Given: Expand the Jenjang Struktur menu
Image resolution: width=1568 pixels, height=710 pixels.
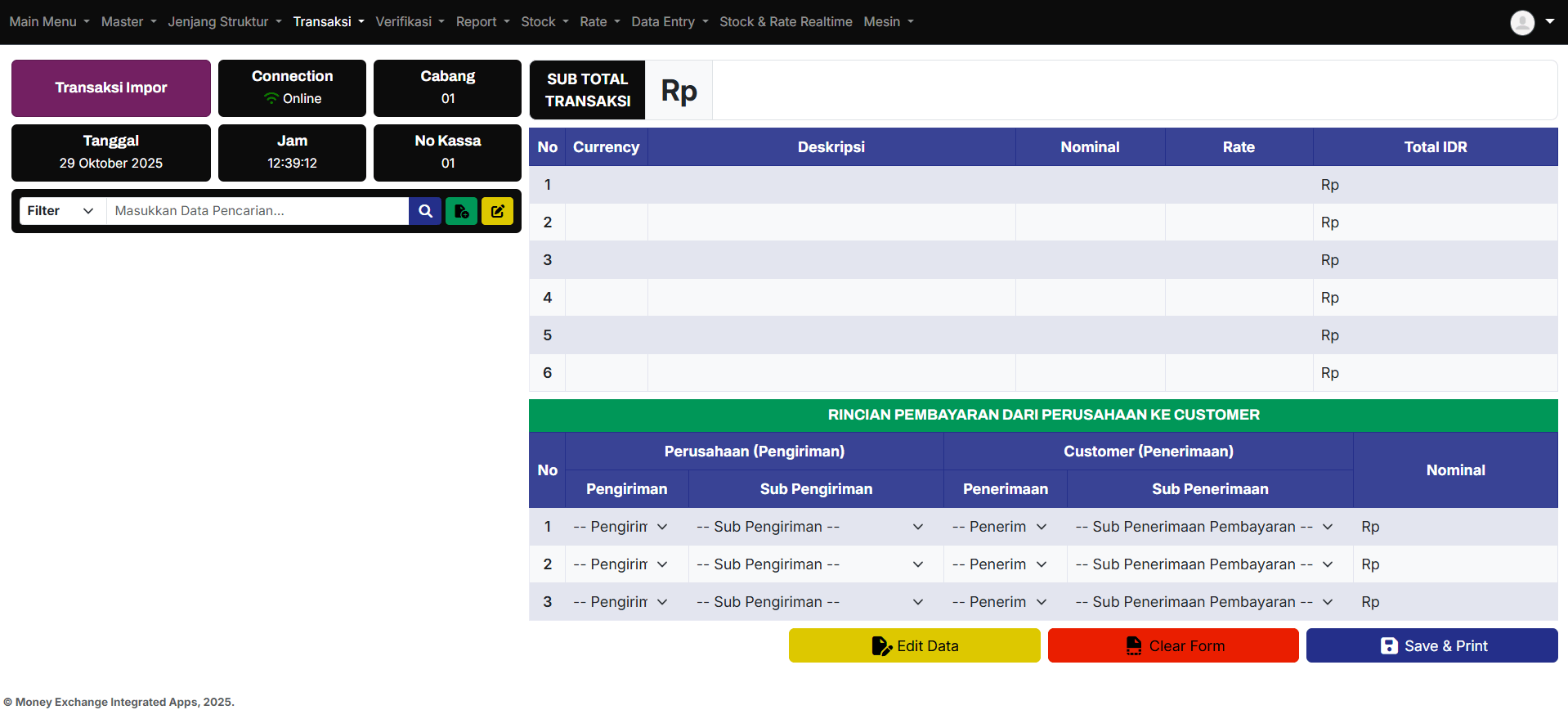Looking at the screenshot, I should coord(224,22).
